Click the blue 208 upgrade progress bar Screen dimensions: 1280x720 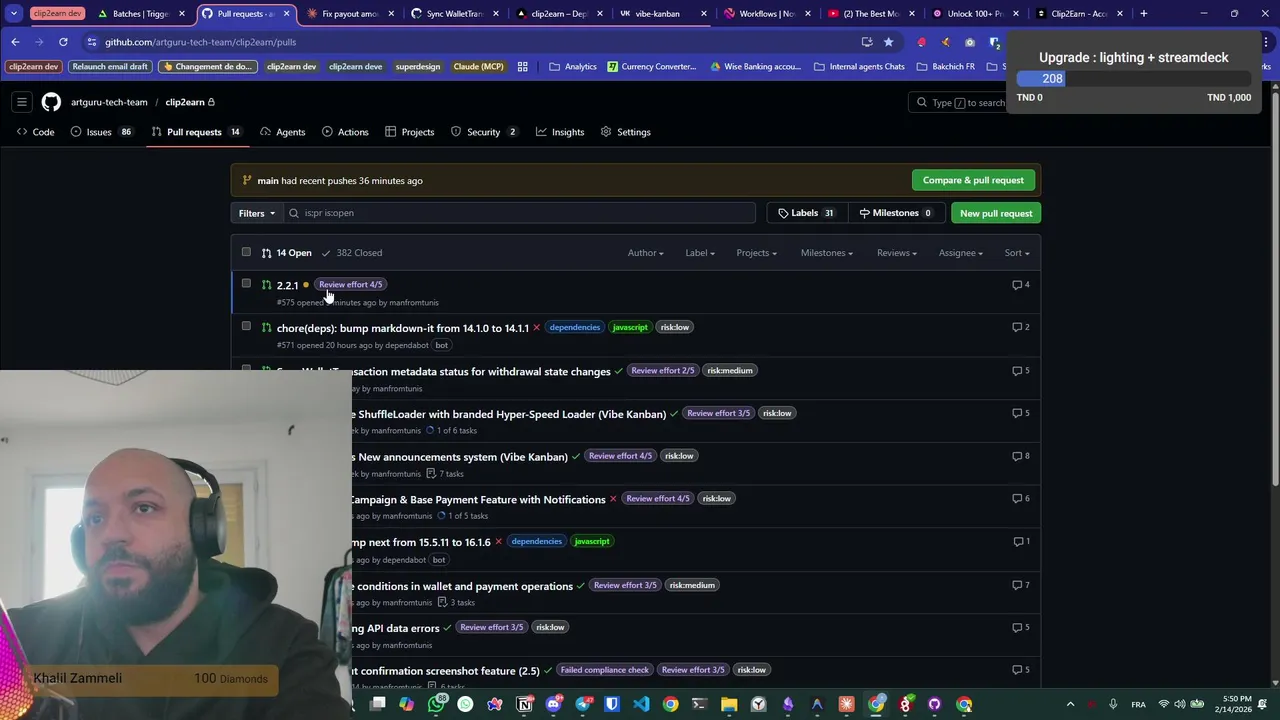coord(1040,79)
